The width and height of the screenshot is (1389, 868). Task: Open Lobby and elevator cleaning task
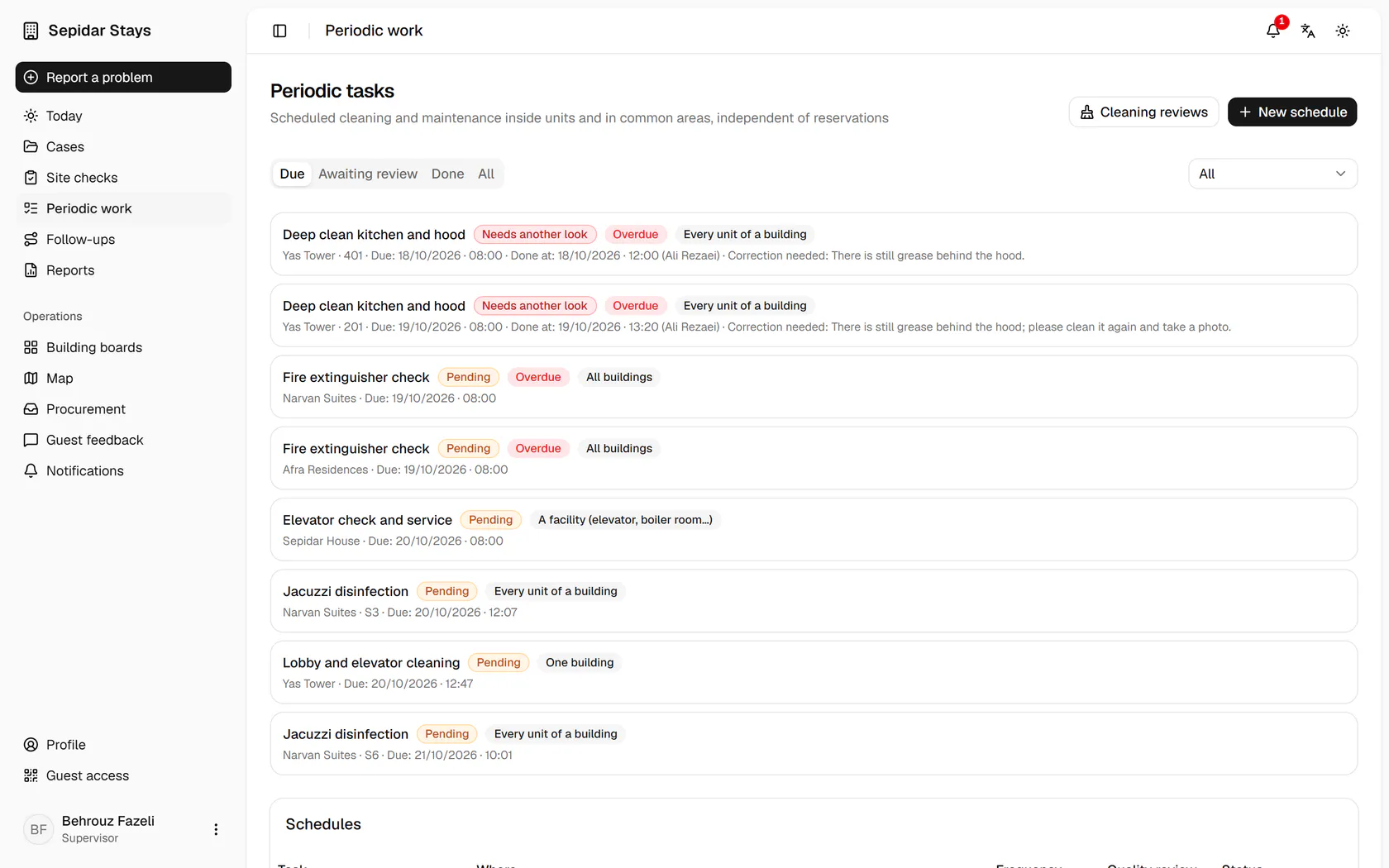click(814, 672)
